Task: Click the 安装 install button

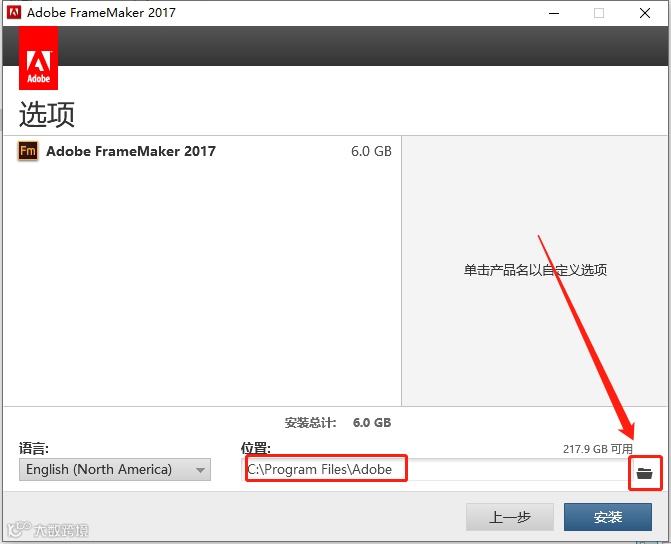Action: click(x=608, y=517)
